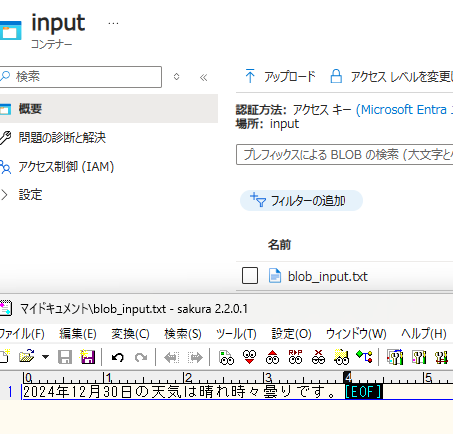The image size is (453, 434).
Task: Create a new file in sakura toolbar
Action: tap(5, 357)
